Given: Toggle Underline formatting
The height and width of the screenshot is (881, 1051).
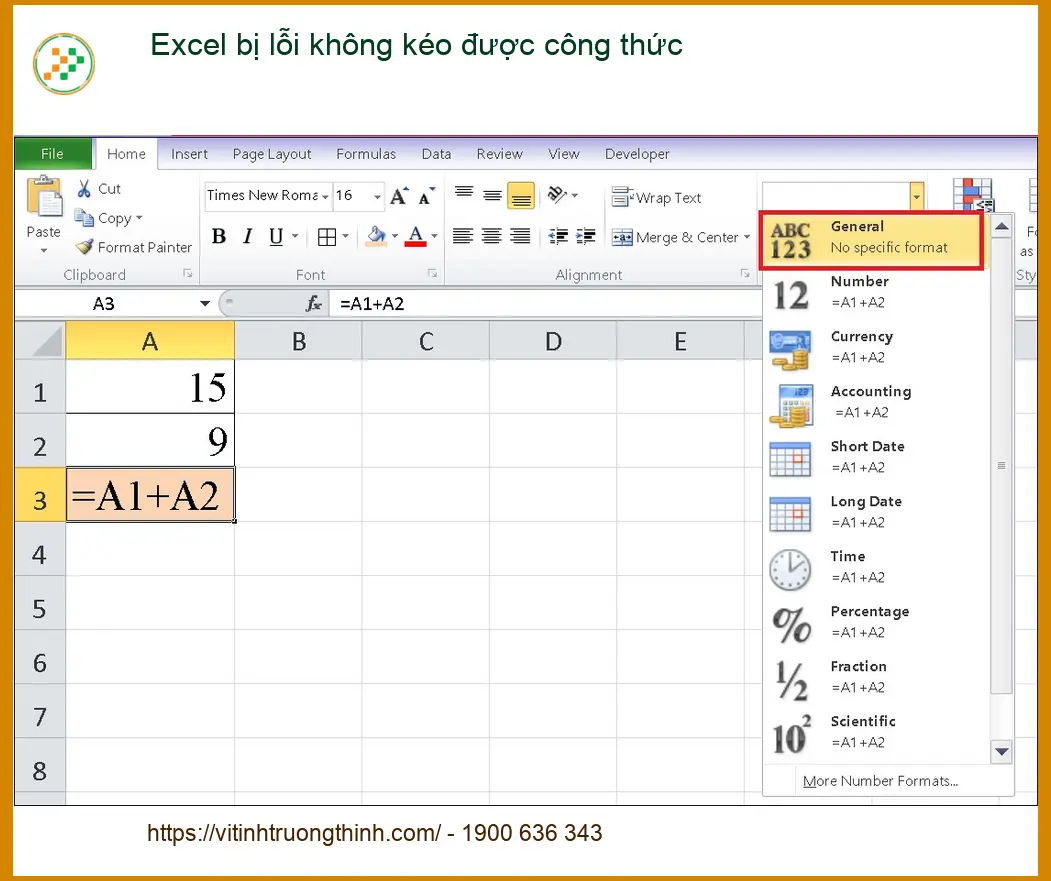Looking at the screenshot, I should pyautogui.click(x=275, y=236).
